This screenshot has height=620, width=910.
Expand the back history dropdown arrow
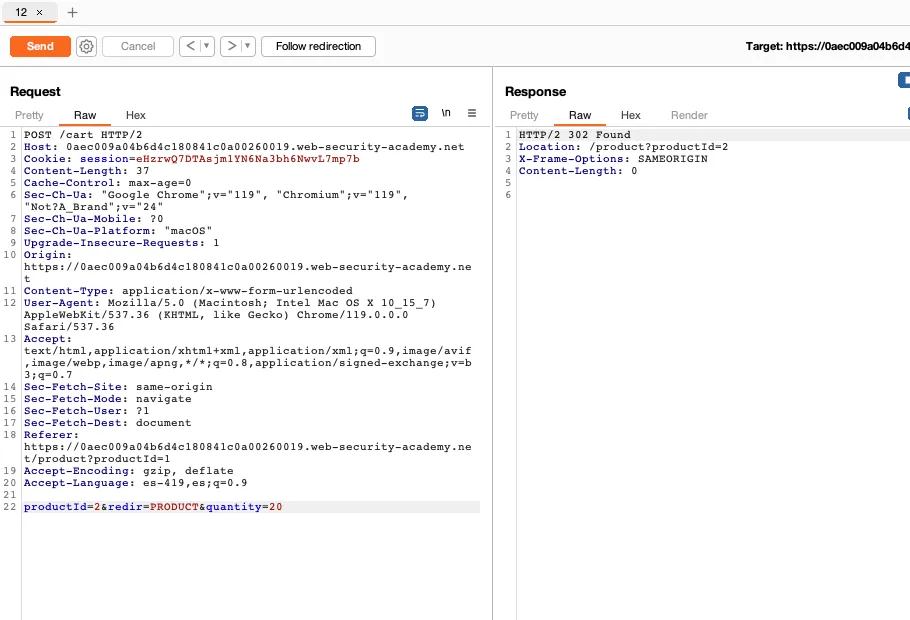click(x=206, y=46)
